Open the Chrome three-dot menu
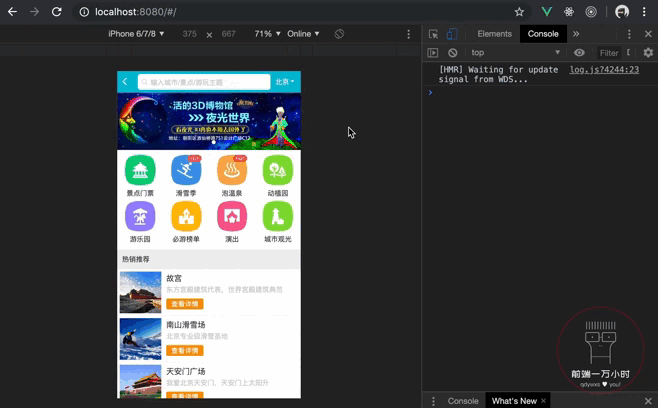The width and height of the screenshot is (658, 408). click(x=644, y=12)
